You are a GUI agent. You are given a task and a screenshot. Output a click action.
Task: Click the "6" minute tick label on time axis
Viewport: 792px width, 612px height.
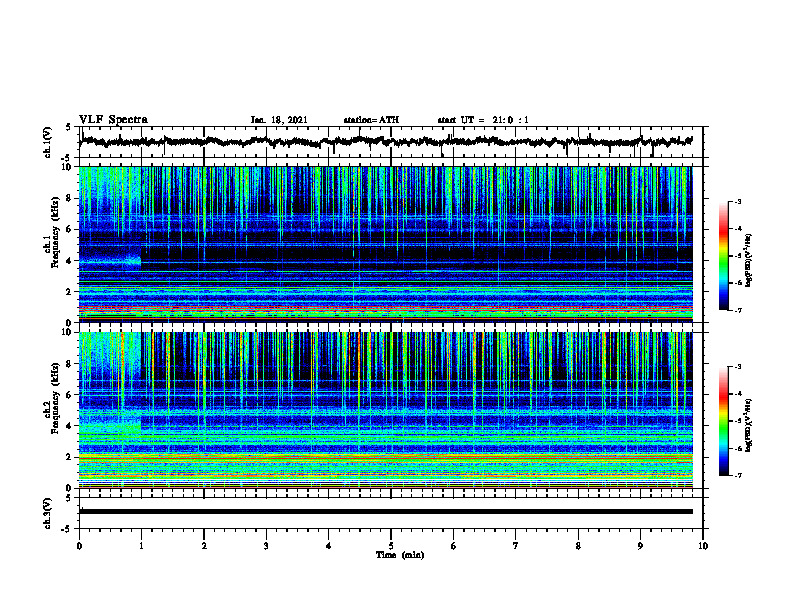click(454, 546)
